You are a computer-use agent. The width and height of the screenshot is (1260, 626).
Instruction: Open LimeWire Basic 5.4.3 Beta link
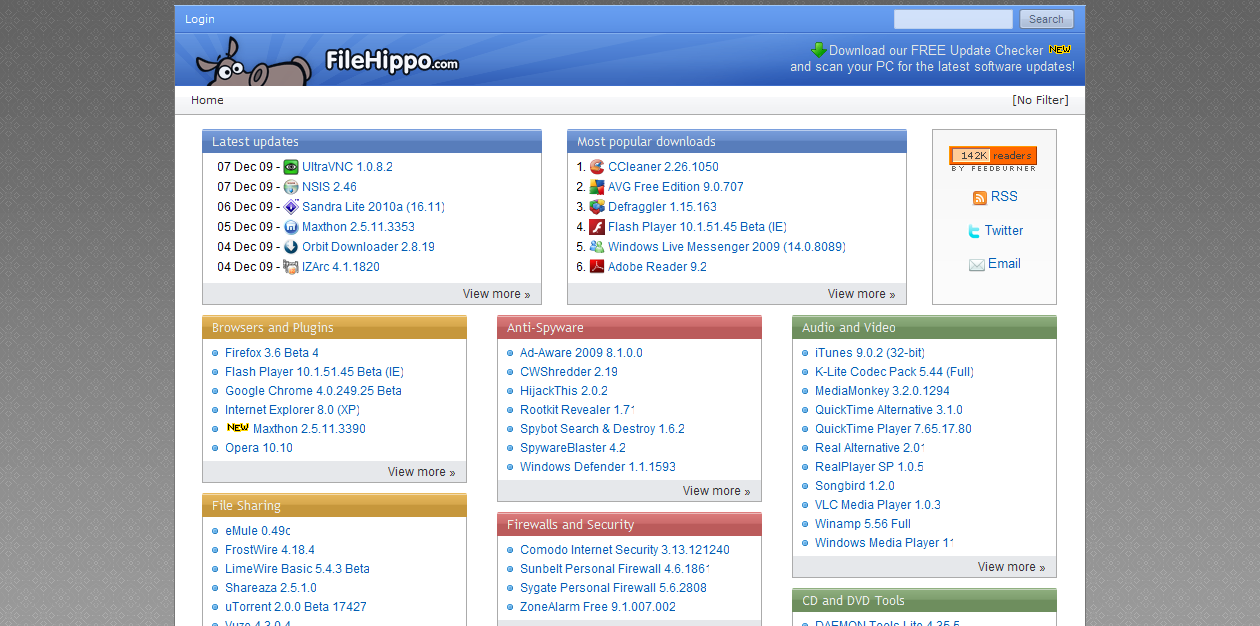(297, 569)
